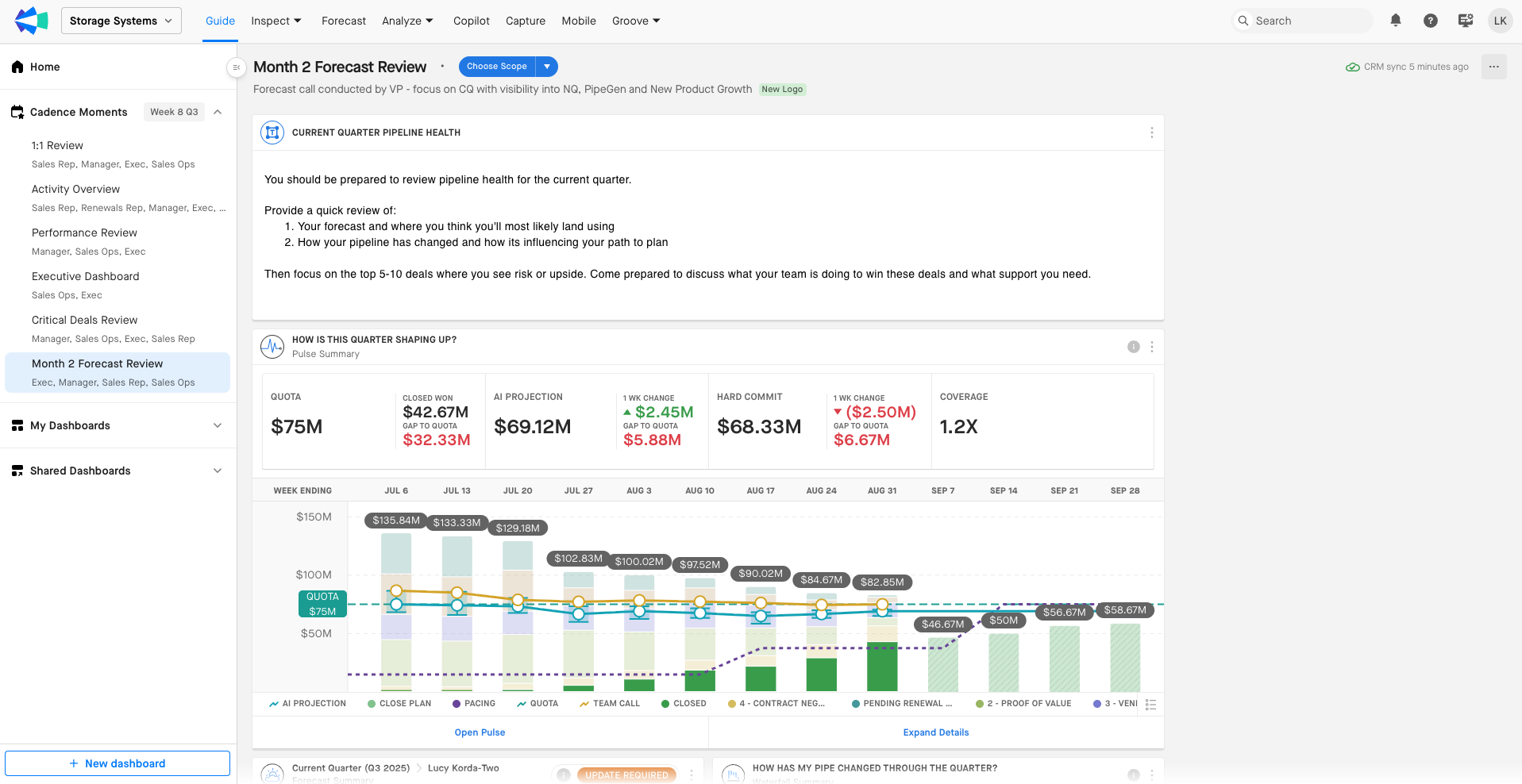This screenshot has height=784, width=1522.
Task: Collapse the sidebar with the arrow icon
Action: 236,67
